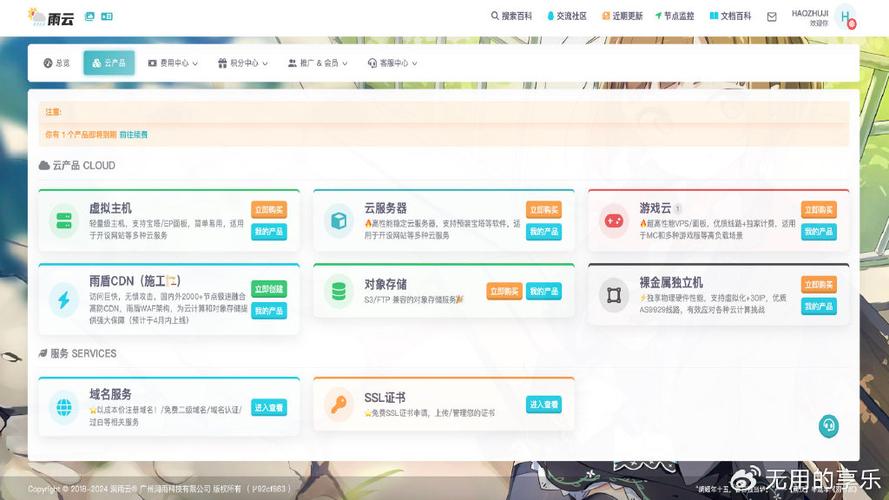
Task: Expand the 费用中心 dropdown
Action: click(173, 63)
